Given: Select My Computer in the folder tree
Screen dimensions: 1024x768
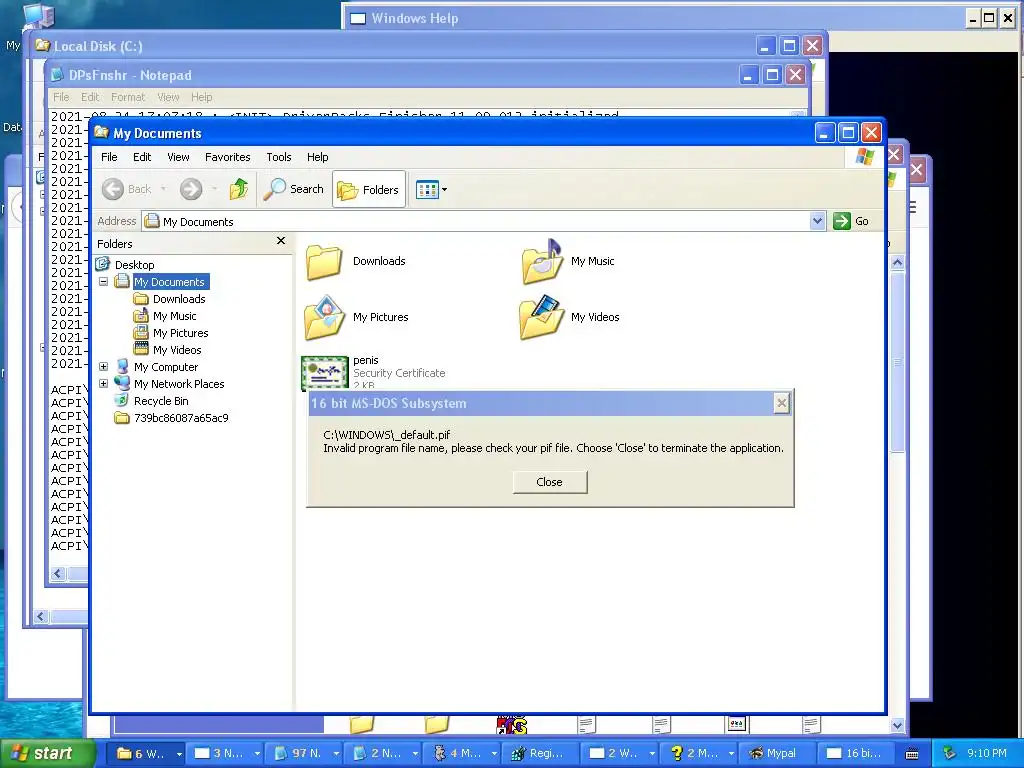Looking at the screenshot, I should pyautogui.click(x=166, y=367).
